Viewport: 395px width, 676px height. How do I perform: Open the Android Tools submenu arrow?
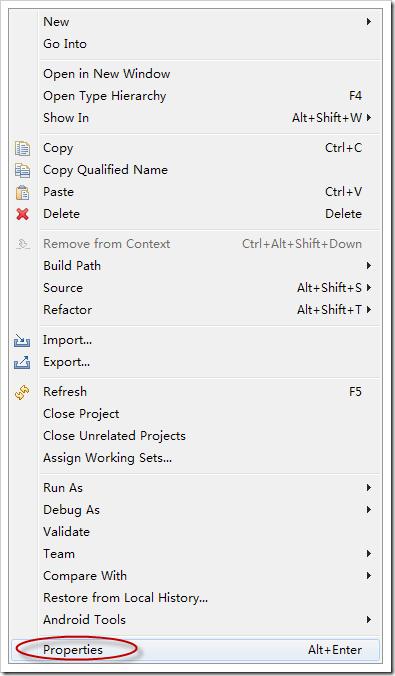(369, 620)
